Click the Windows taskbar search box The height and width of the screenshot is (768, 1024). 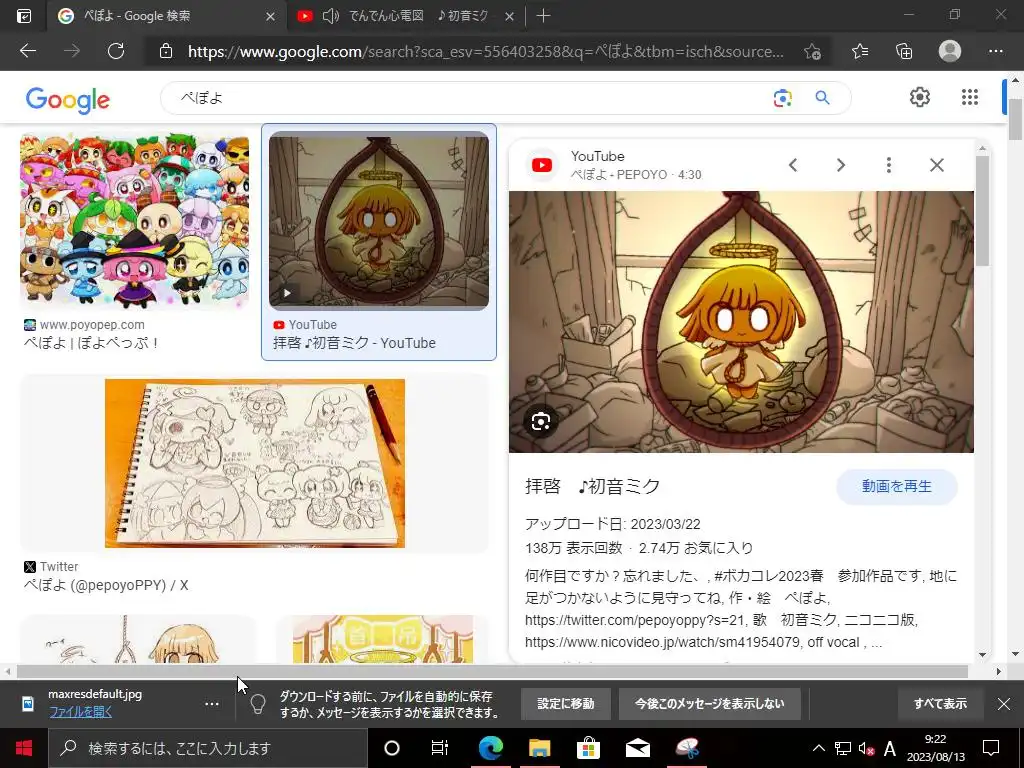[208, 748]
